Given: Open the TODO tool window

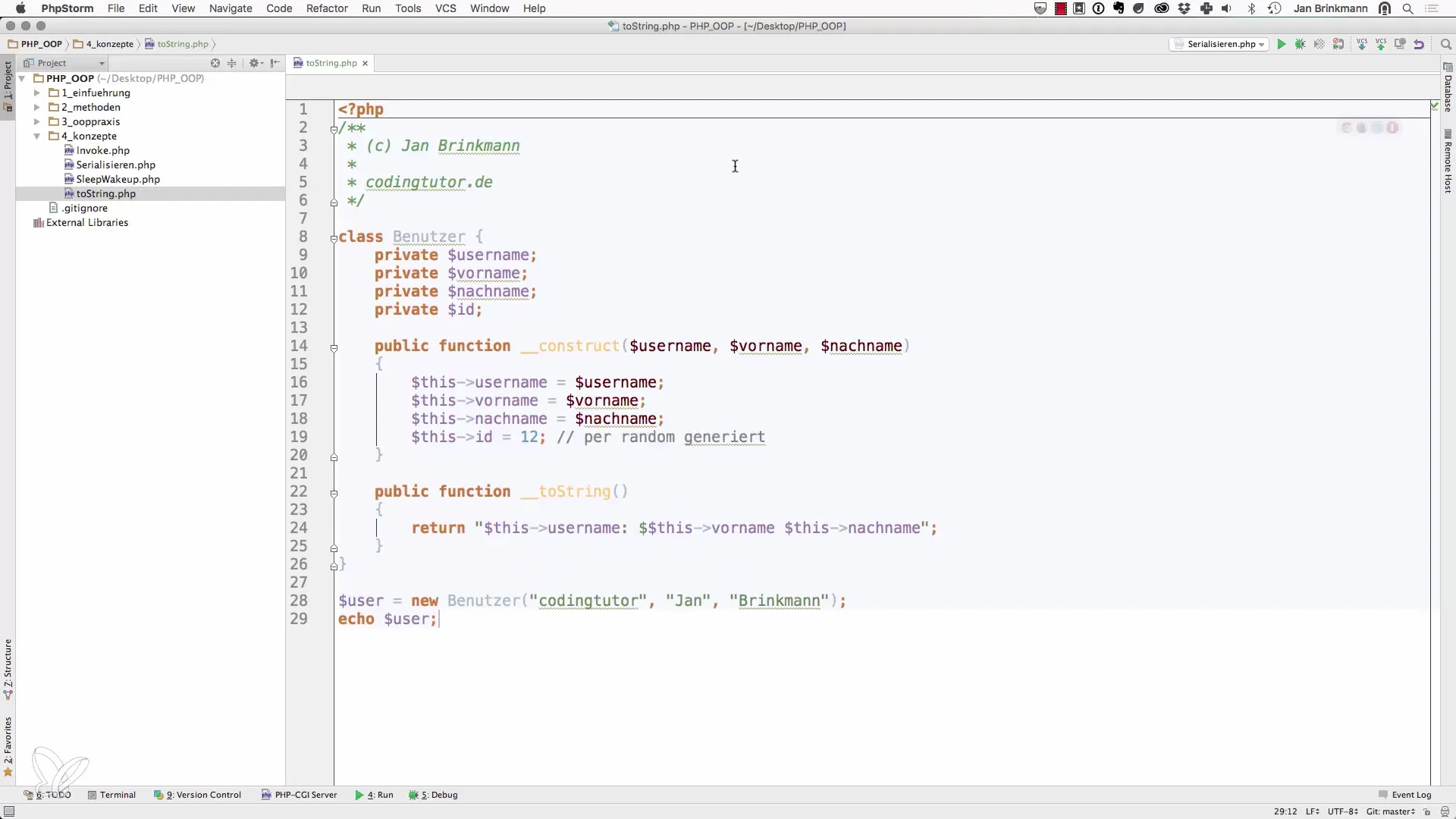Looking at the screenshot, I should tap(47, 795).
